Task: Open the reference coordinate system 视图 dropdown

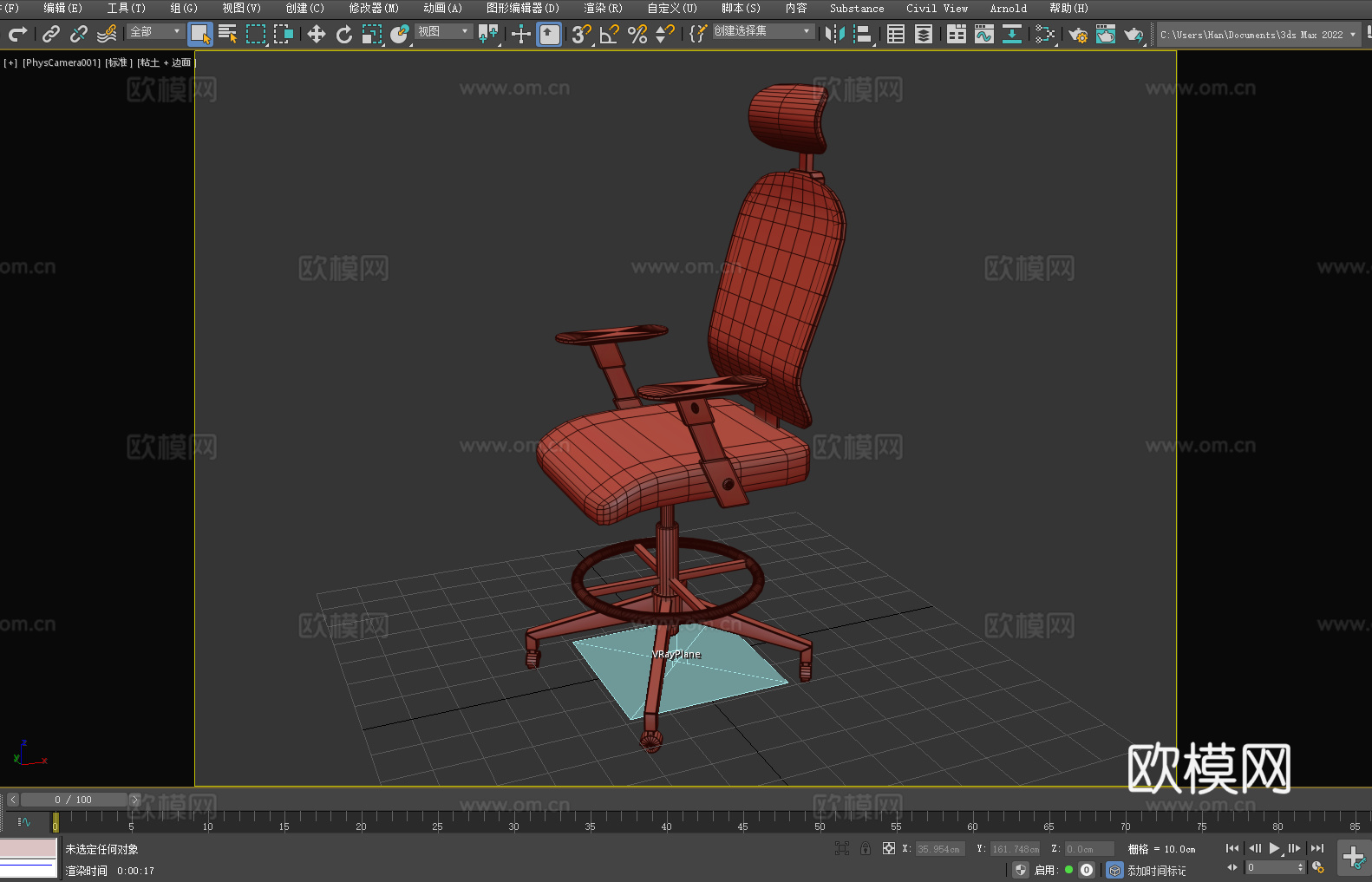Action: (x=444, y=31)
